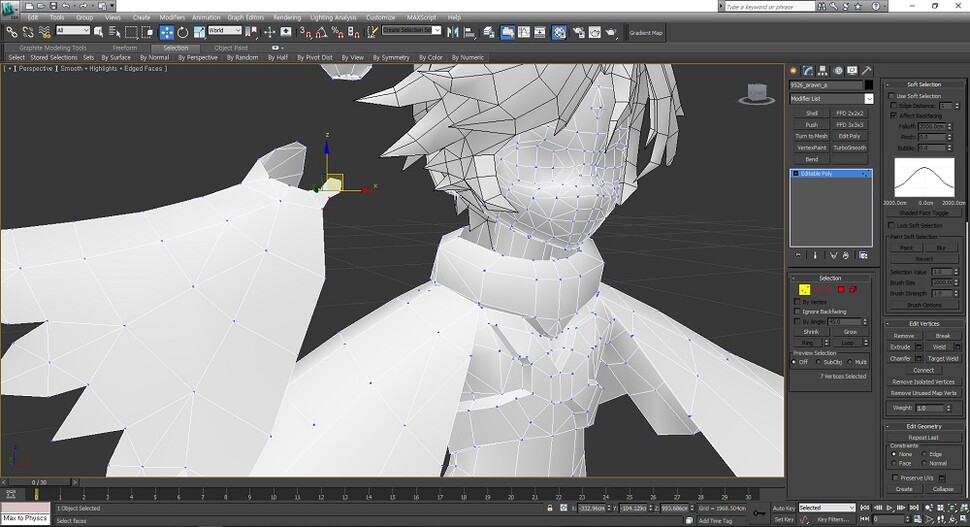This screenshot has height=527, width=970.
Task: Enable Use Soft Selection checkbox
Action: pyautogui.click(x=892, y=96)
